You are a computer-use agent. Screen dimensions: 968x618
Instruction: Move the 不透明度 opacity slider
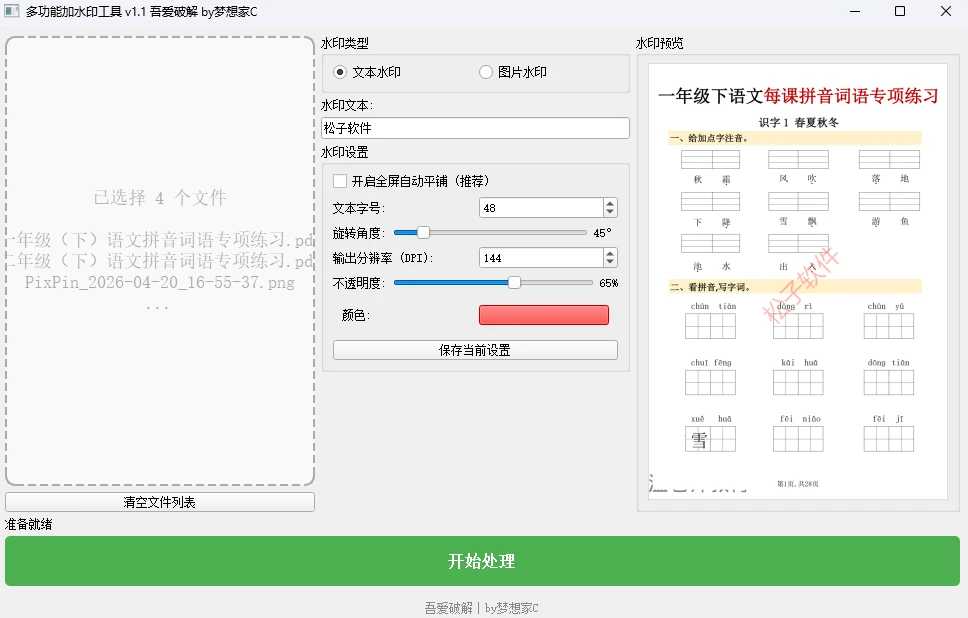pyautogui.click(x=512, y=283)
